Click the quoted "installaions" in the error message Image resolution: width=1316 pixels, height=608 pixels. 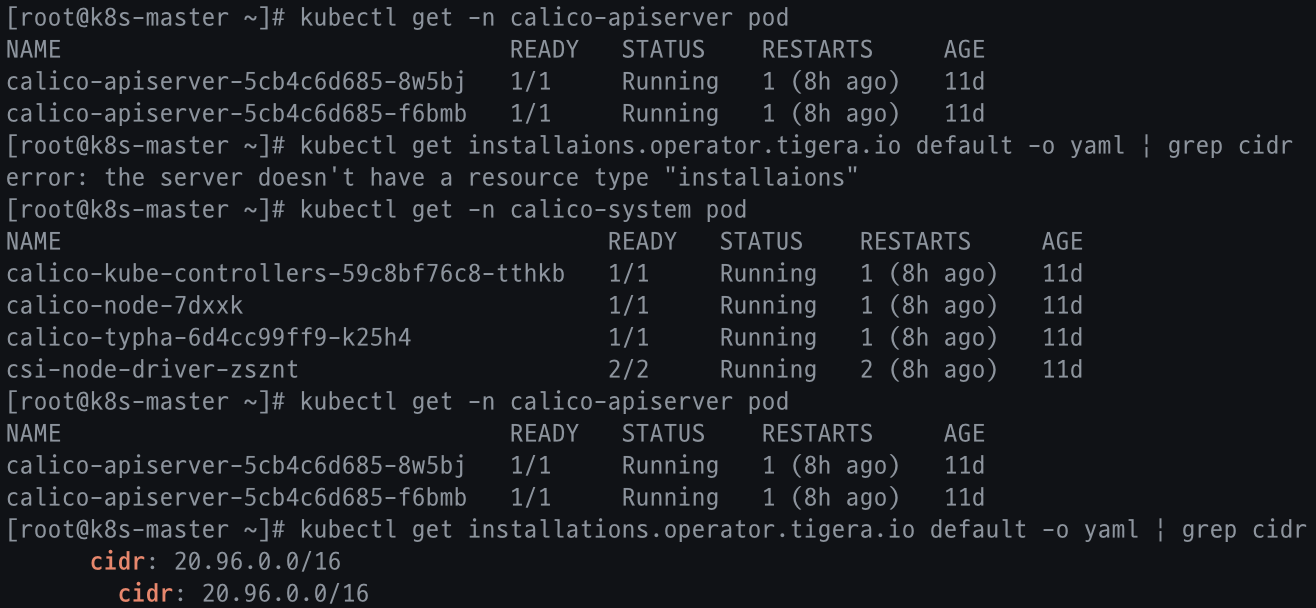pyautogui.click(x=767, y=178)
